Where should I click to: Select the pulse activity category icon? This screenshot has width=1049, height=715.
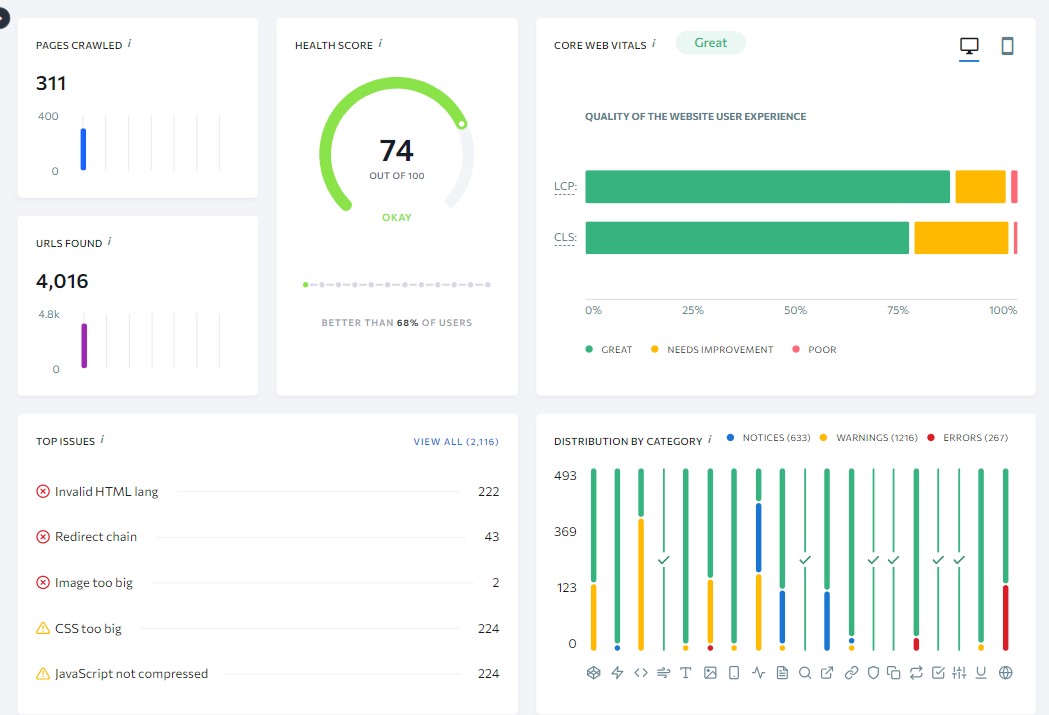(x=758, y=673)
